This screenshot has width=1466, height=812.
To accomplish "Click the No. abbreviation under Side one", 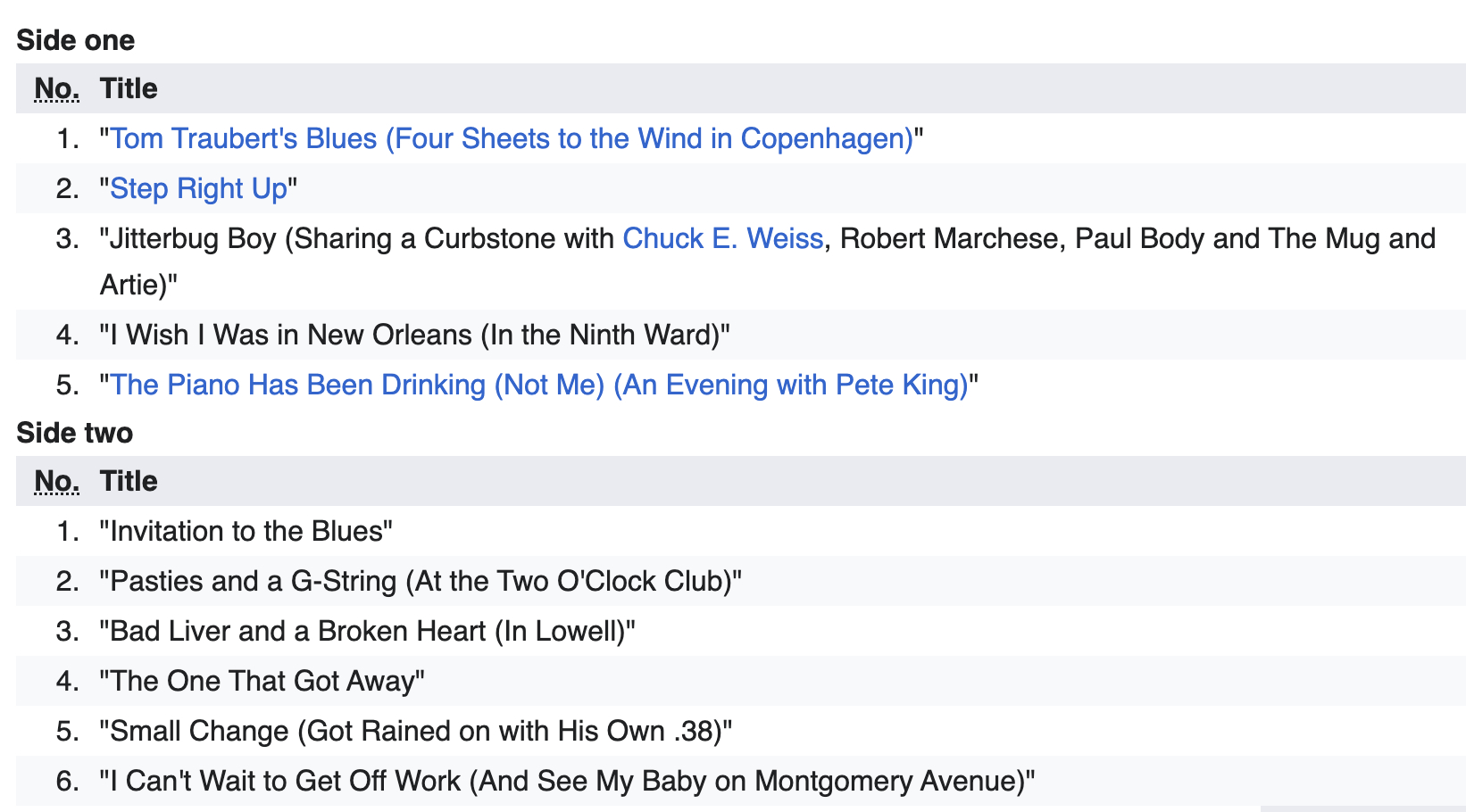I will tap(56, 89).
